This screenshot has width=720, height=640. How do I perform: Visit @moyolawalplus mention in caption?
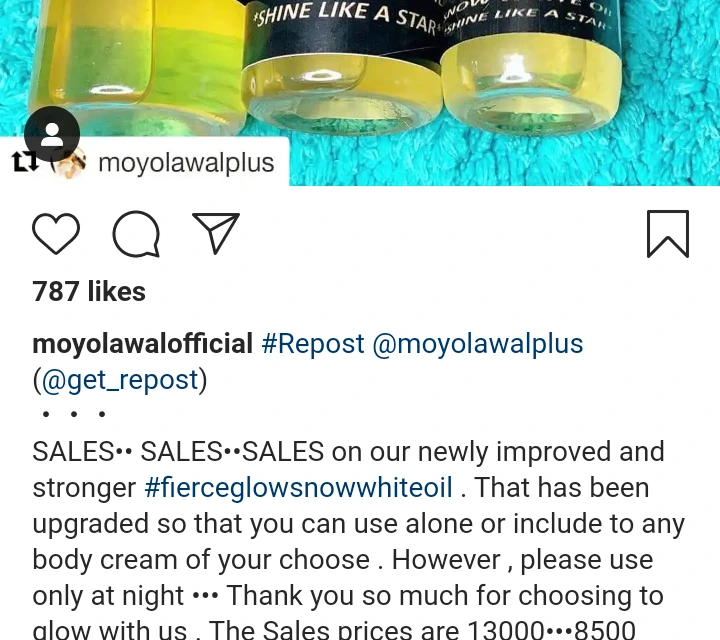478,344
